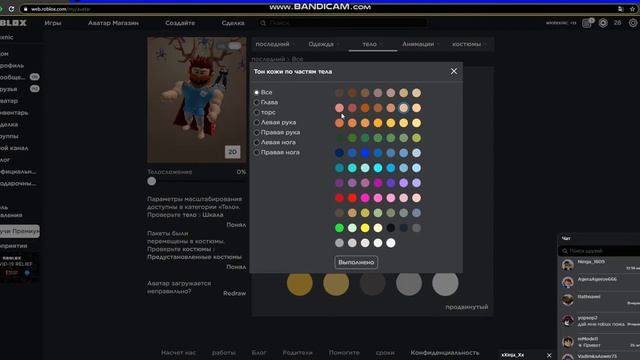Screen dimensions: 640x360
Task: Open the 'тело' tab dropdown
Action: pyautogui.click(x=372, y=44)
